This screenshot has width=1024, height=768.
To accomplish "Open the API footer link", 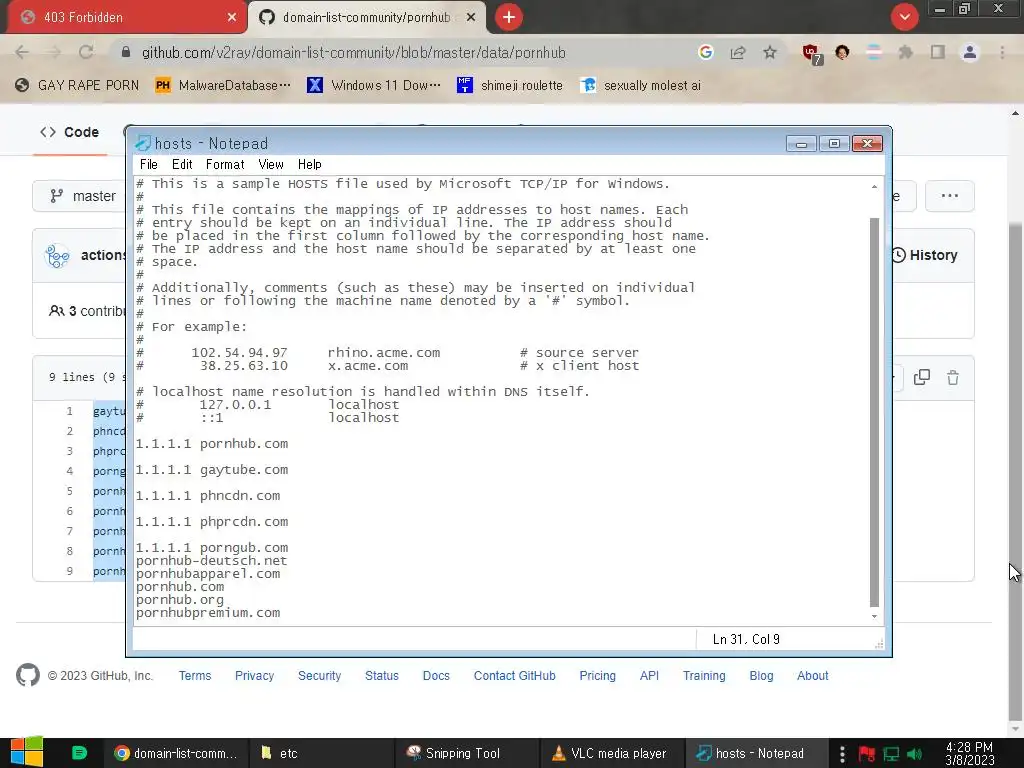I will point(648,676).
